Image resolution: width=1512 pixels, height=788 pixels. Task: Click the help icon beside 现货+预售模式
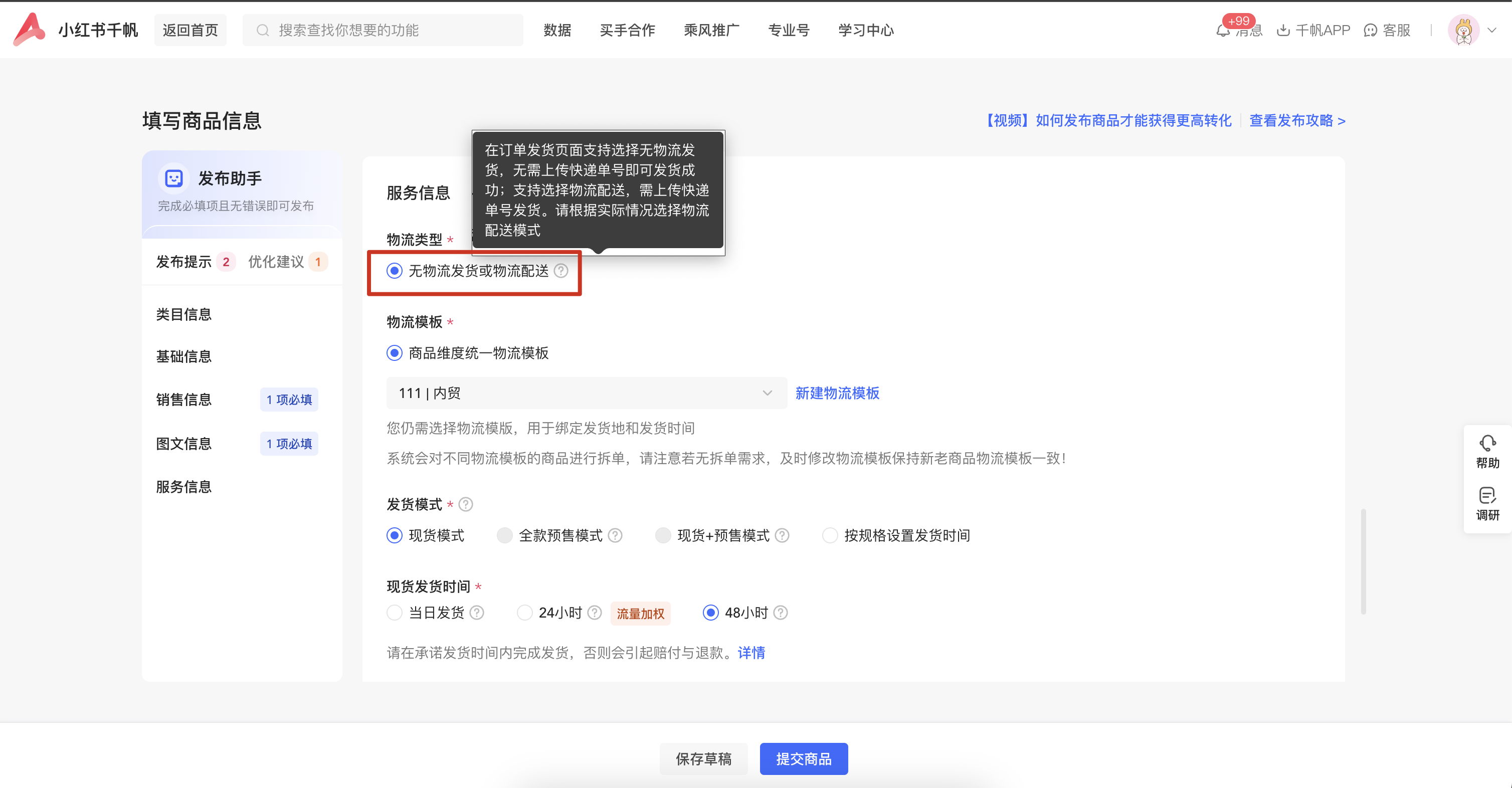point(782,535)
